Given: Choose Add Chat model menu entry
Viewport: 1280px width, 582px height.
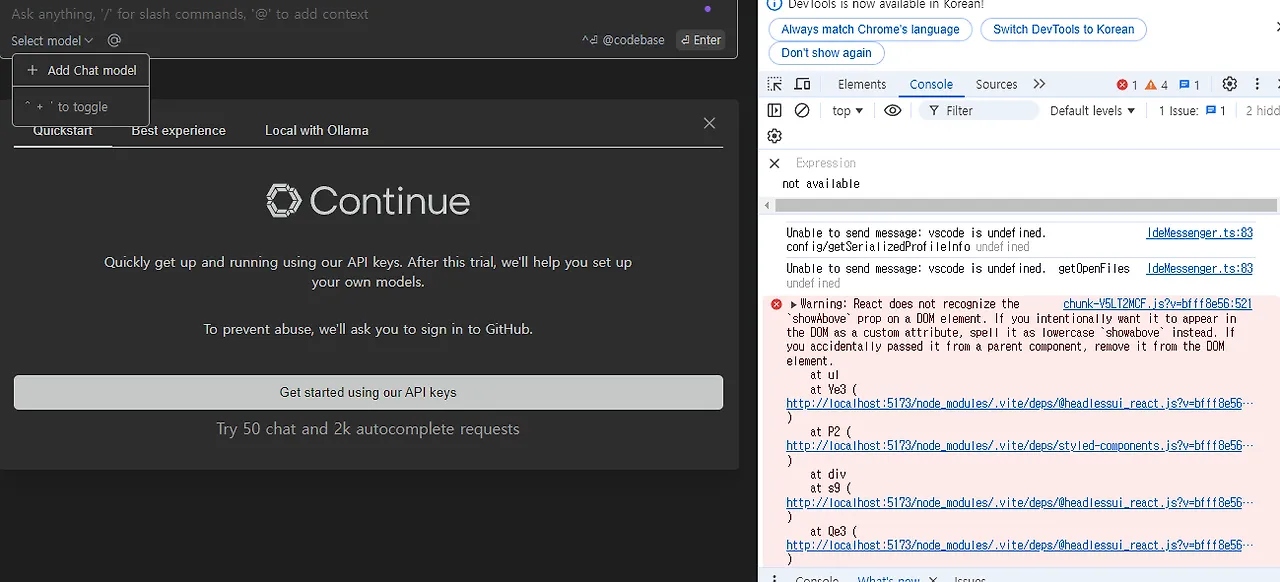Looking at the screenshot, I should coord(81,70).
